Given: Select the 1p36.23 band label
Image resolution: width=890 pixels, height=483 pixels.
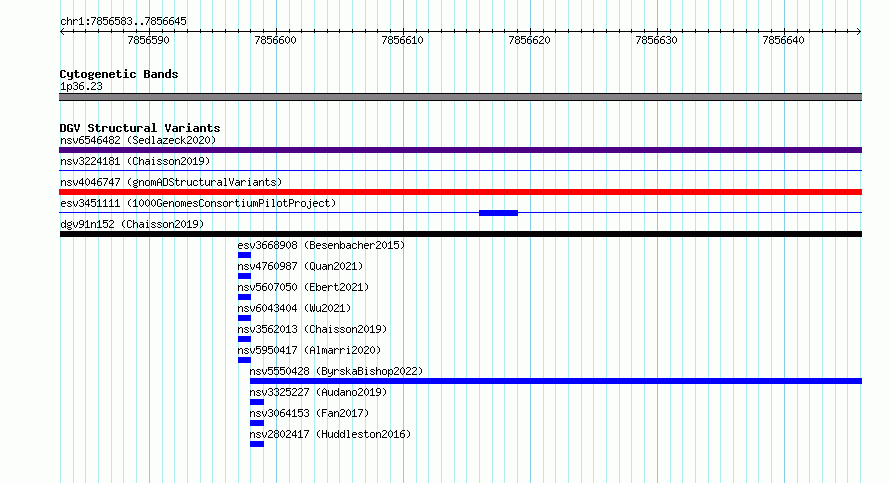Looking at the screenshot, I should (81, 86).
